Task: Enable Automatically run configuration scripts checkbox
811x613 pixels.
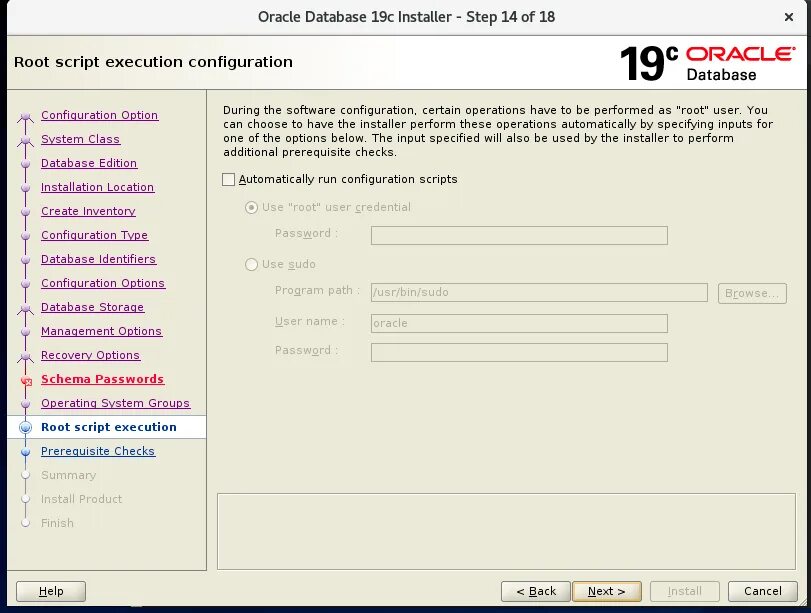Action: (x=228, y=180)
